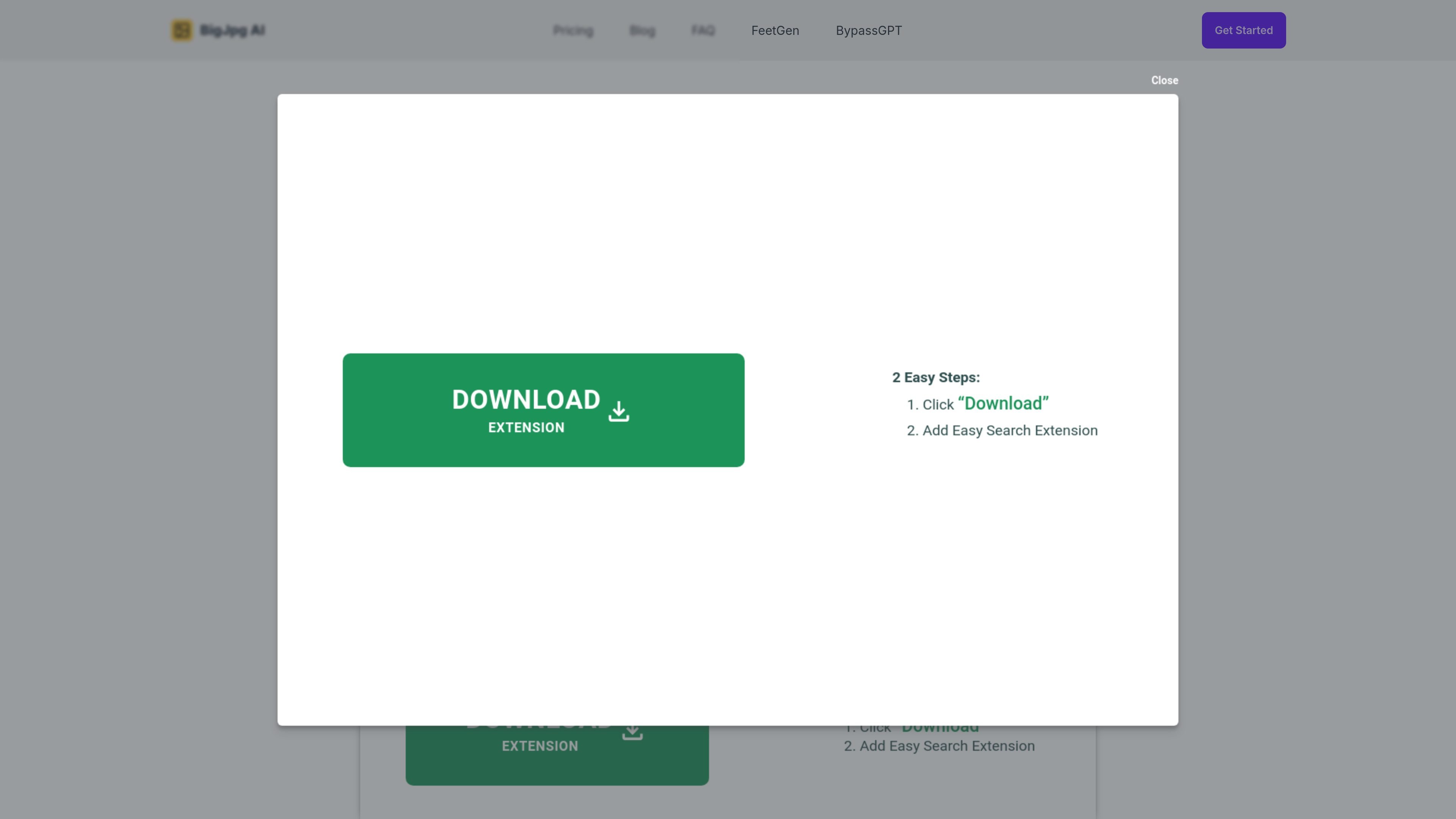Close the download extension popup
This screenshot has width=1456, height=819.
click(1164, 80)
